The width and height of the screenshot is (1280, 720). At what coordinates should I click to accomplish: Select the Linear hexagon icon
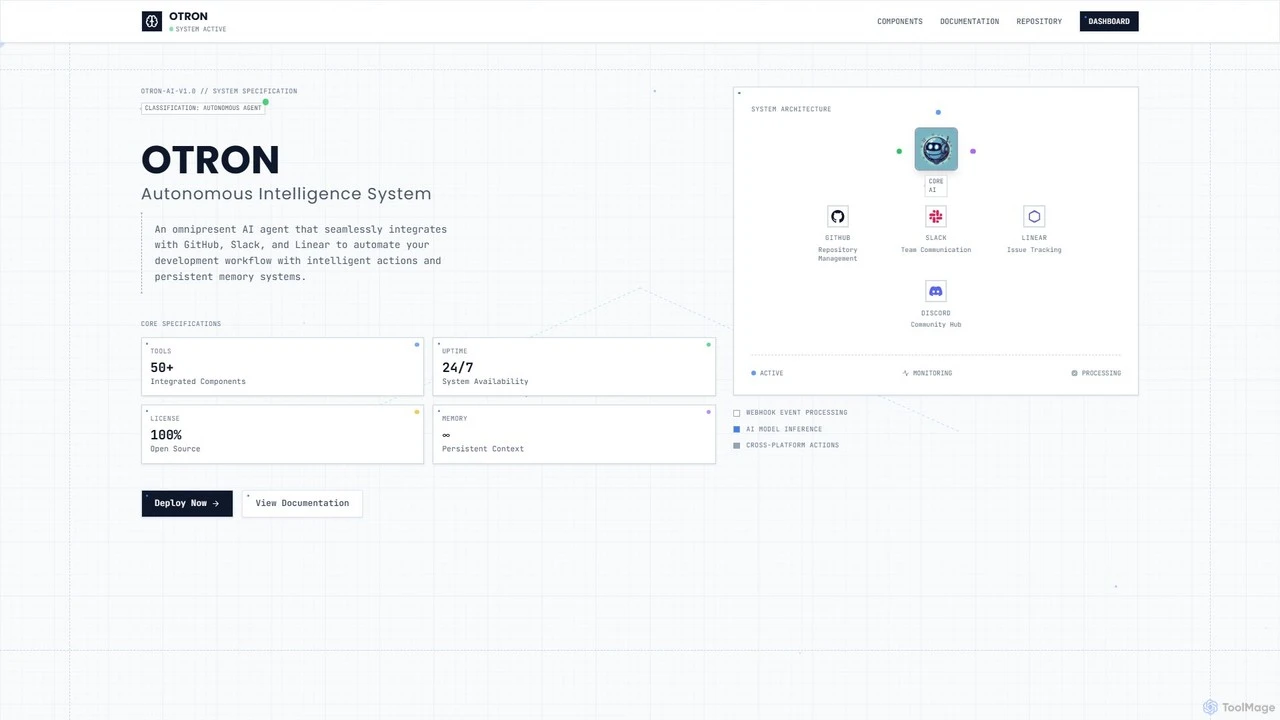pos(1034,216)
